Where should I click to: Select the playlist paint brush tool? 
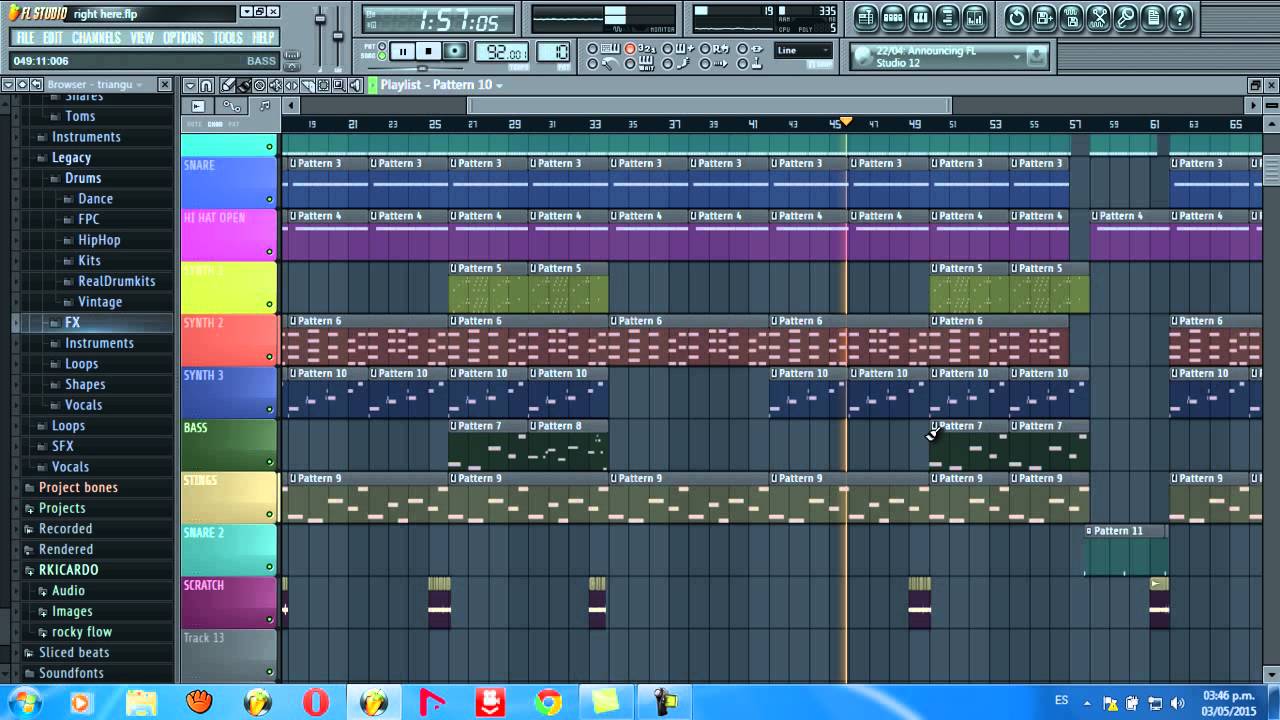244,85
